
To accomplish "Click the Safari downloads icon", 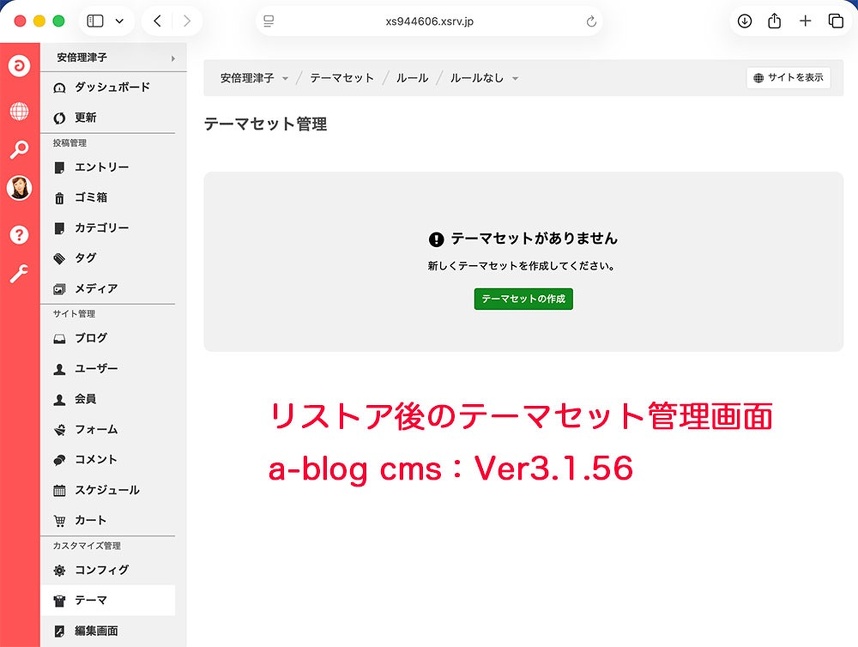I will point(744,21).
